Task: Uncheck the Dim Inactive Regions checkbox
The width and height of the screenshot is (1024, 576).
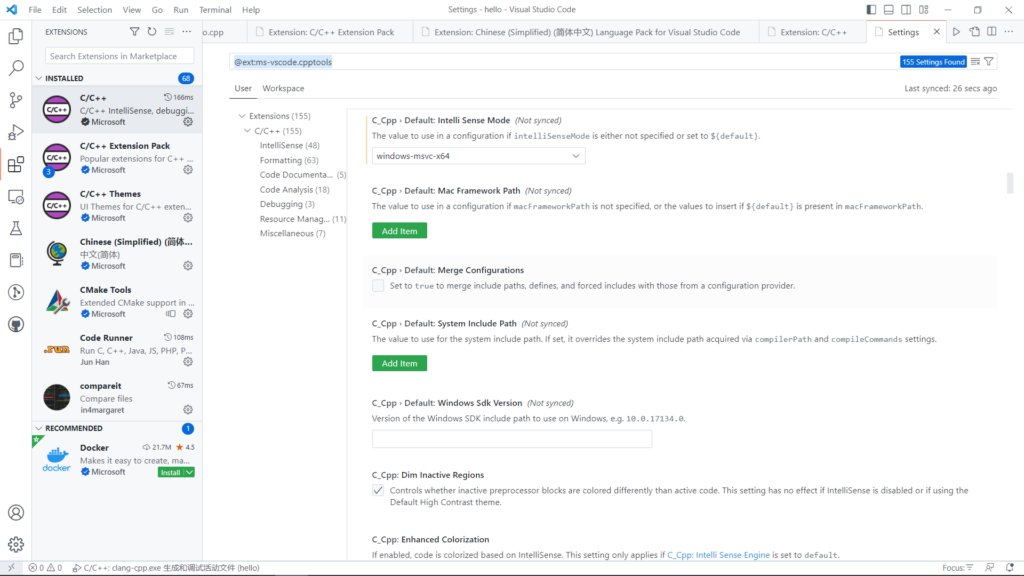Action: point(378,491)
